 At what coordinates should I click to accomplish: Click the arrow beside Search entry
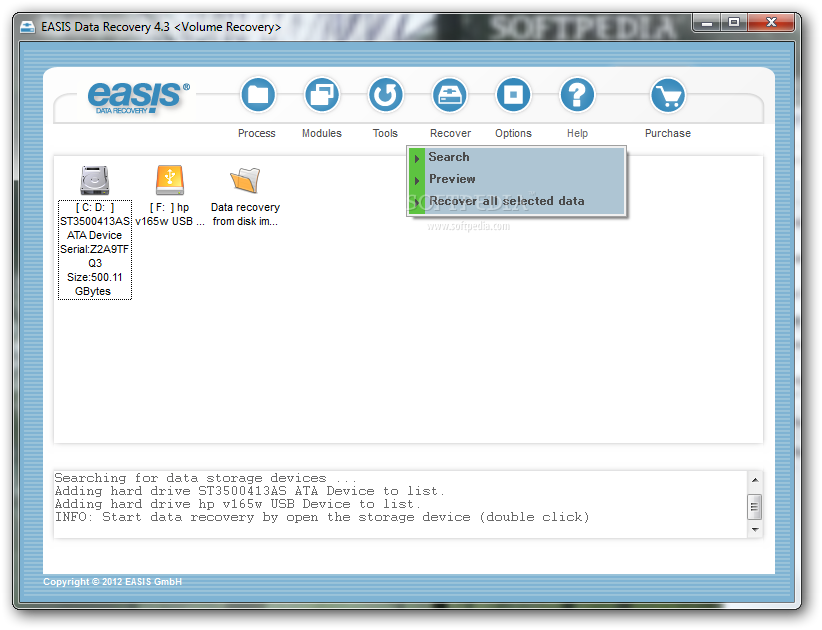417,158
